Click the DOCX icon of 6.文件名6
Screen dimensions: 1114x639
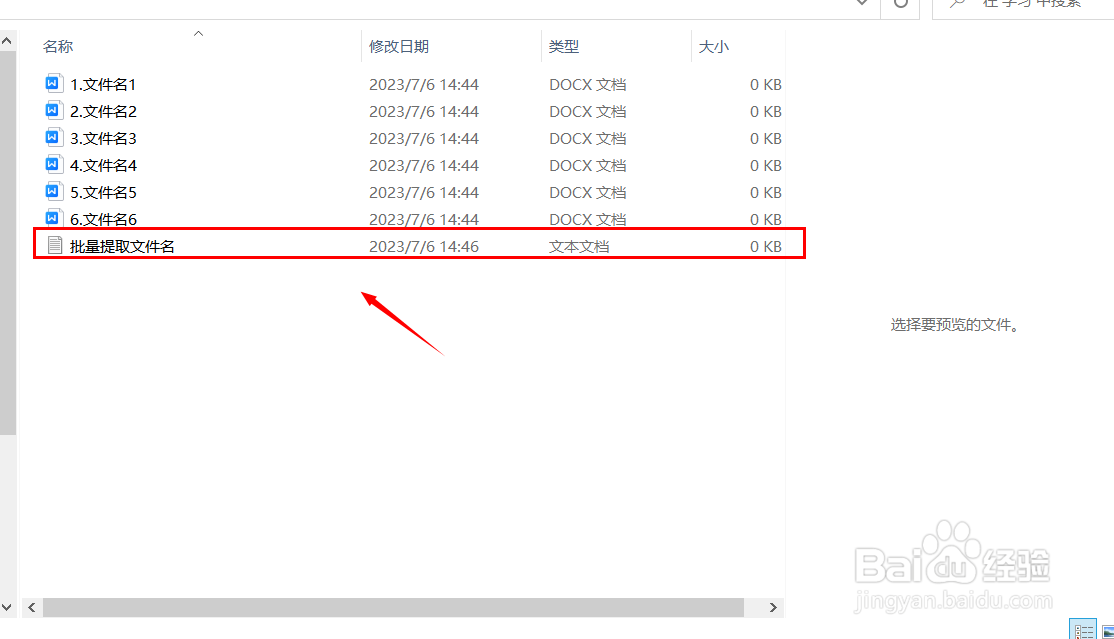point(53,218)
